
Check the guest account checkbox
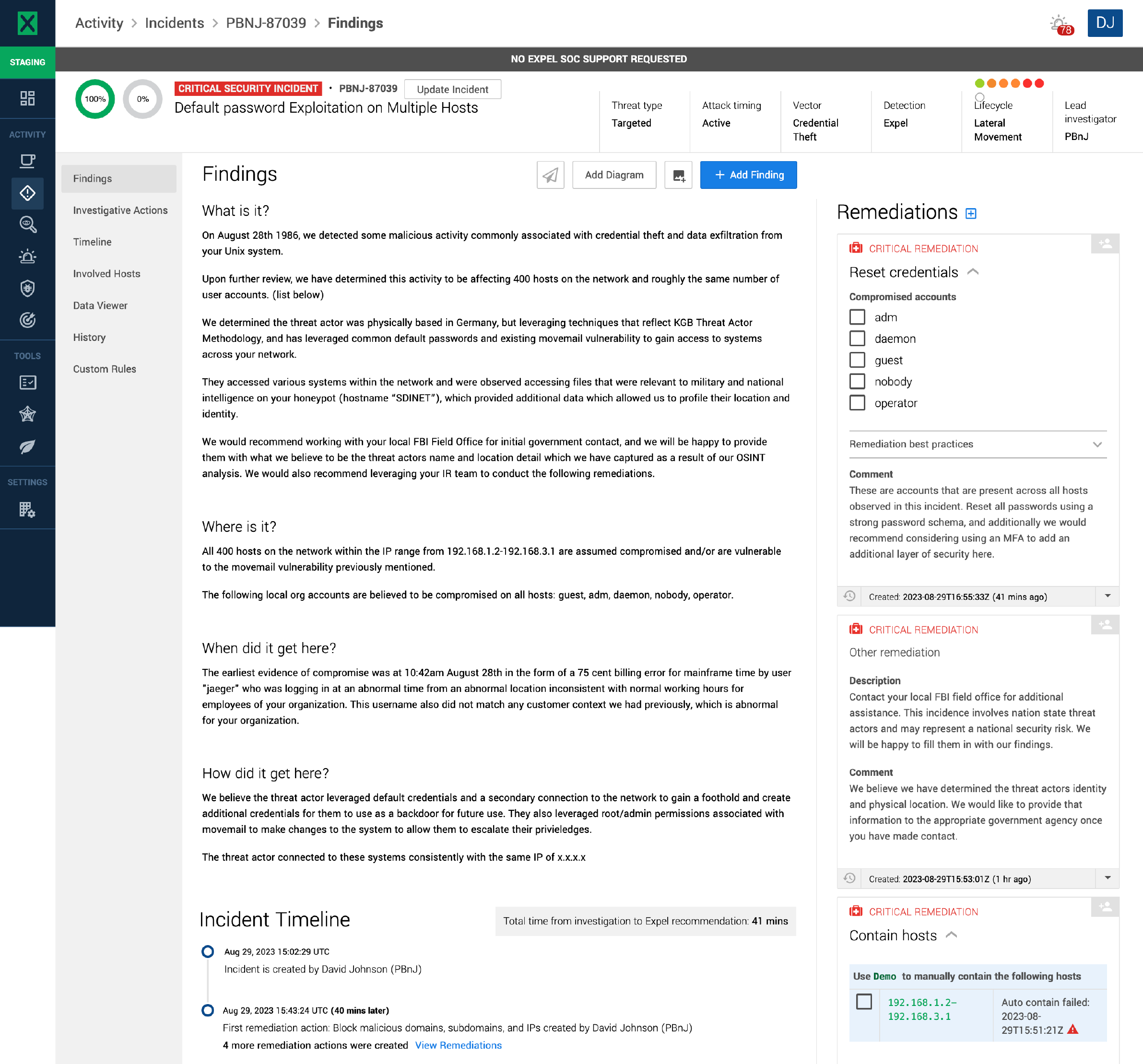(x=857, y=360)
